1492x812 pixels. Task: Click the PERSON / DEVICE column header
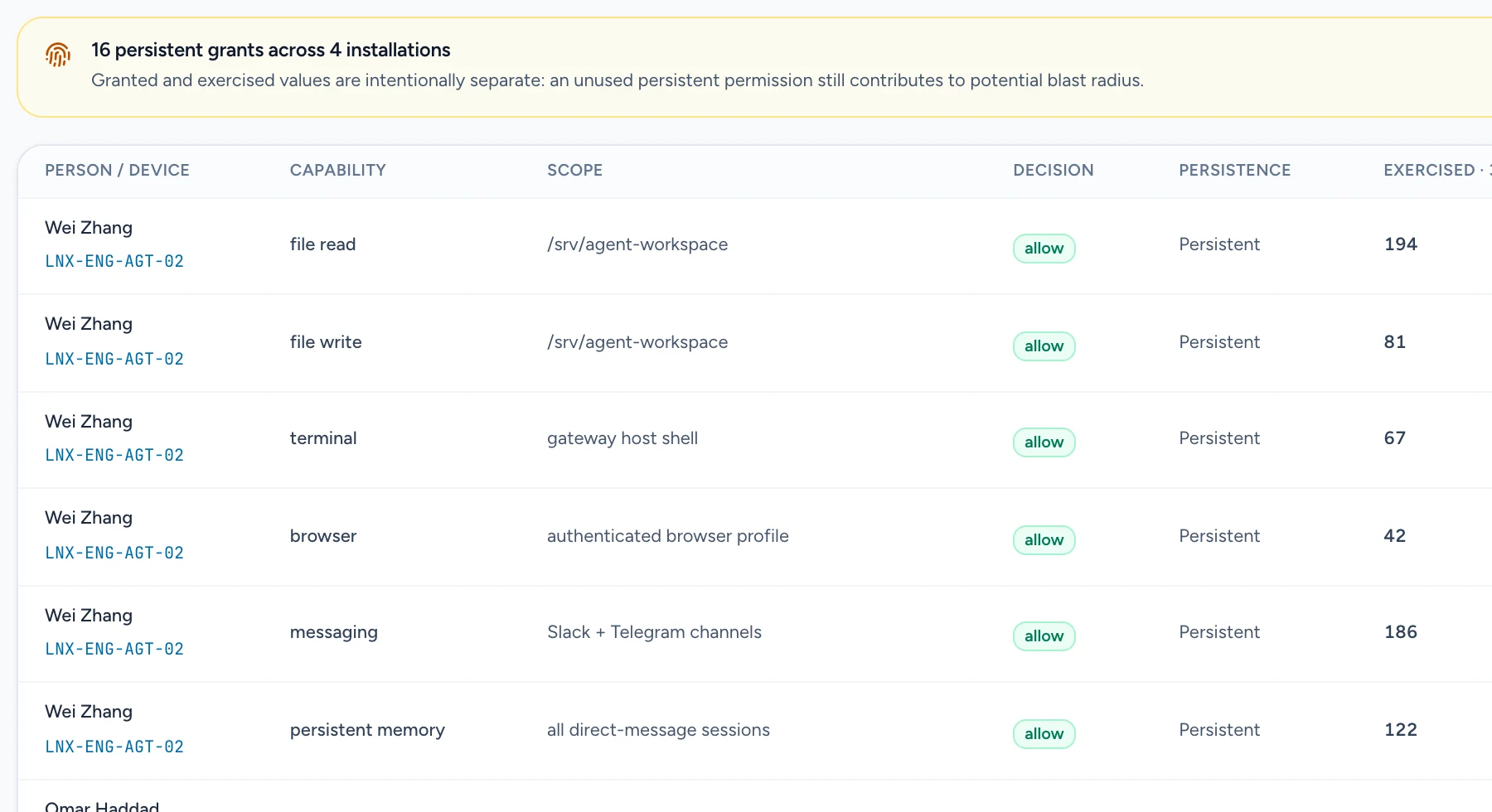(x=117, y=170)
